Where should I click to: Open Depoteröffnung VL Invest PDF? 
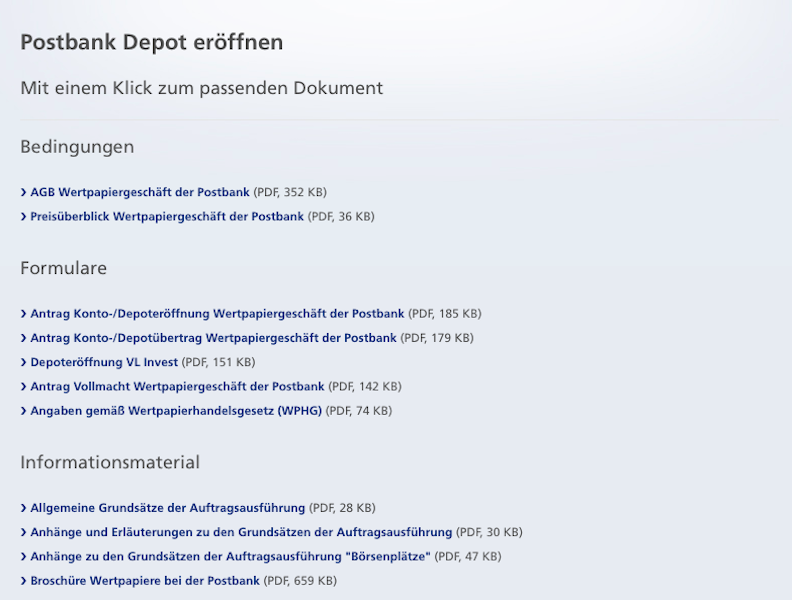coord(104,362)
